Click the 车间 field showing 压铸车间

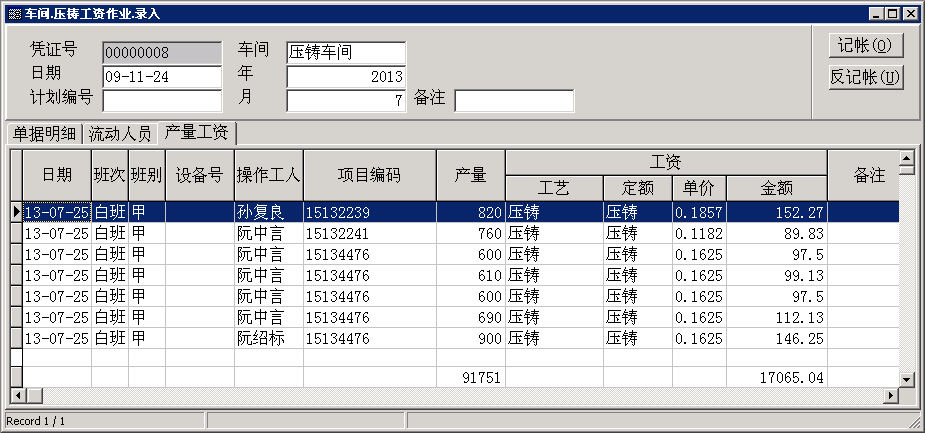[x=346, y=52]
